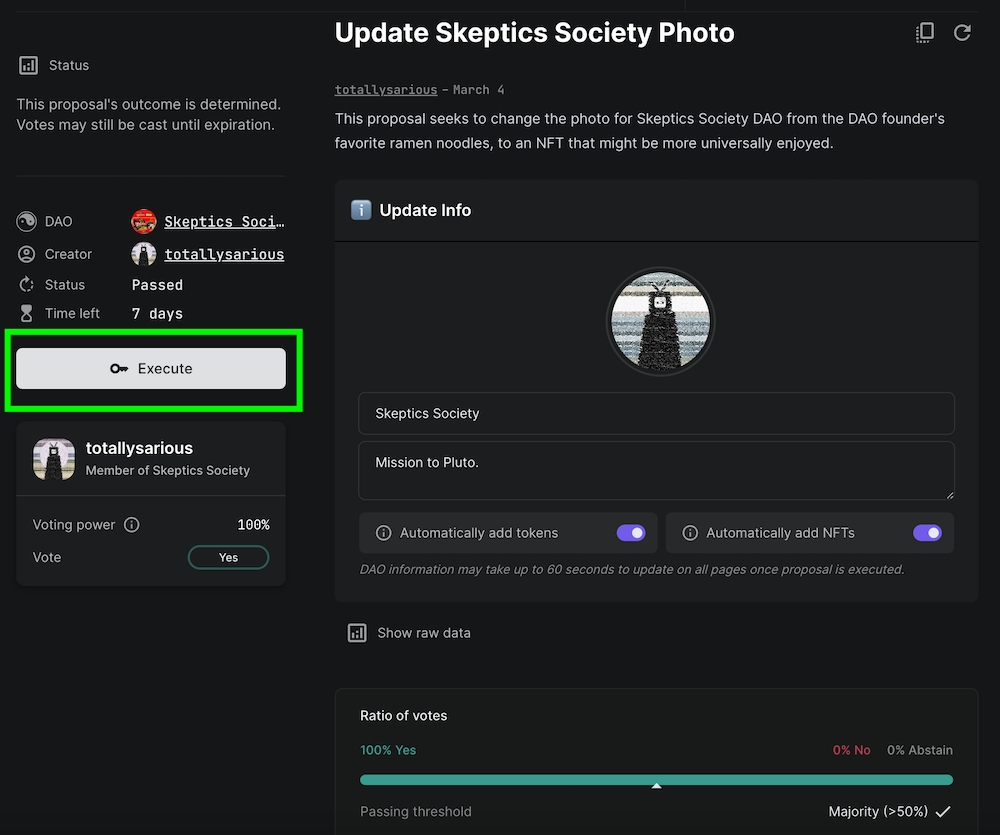Click info icon beside Automatically add tokens

383,533
